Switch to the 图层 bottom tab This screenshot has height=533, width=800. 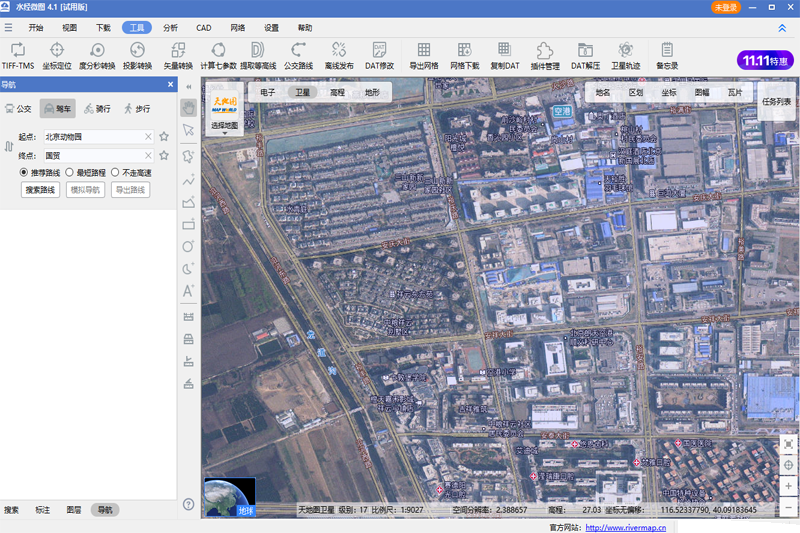tap(73, 510)
